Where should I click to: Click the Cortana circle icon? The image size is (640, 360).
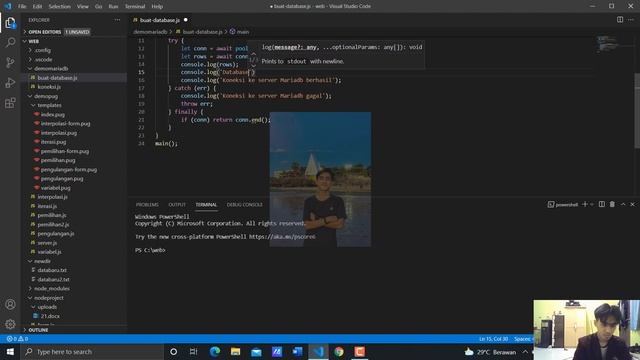(173, 351)
